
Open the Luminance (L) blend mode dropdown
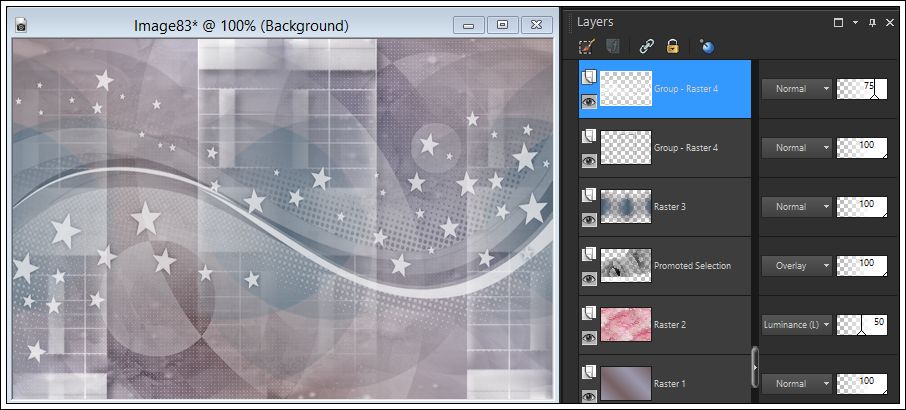coord(797,325)
